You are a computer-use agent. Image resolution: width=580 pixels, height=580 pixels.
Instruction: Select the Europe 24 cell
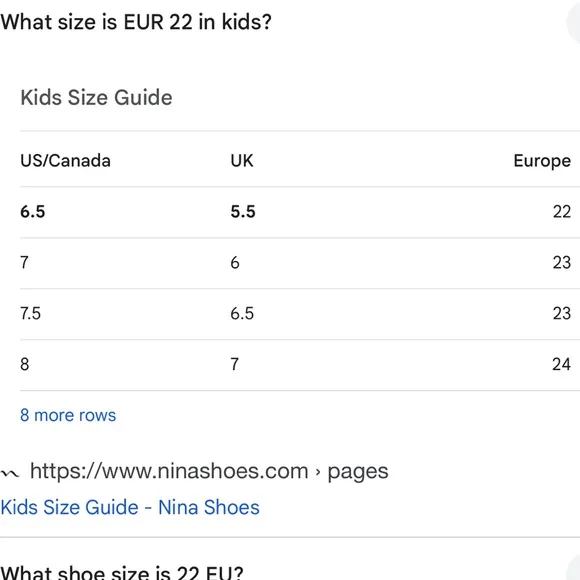[x=562, y=364]
